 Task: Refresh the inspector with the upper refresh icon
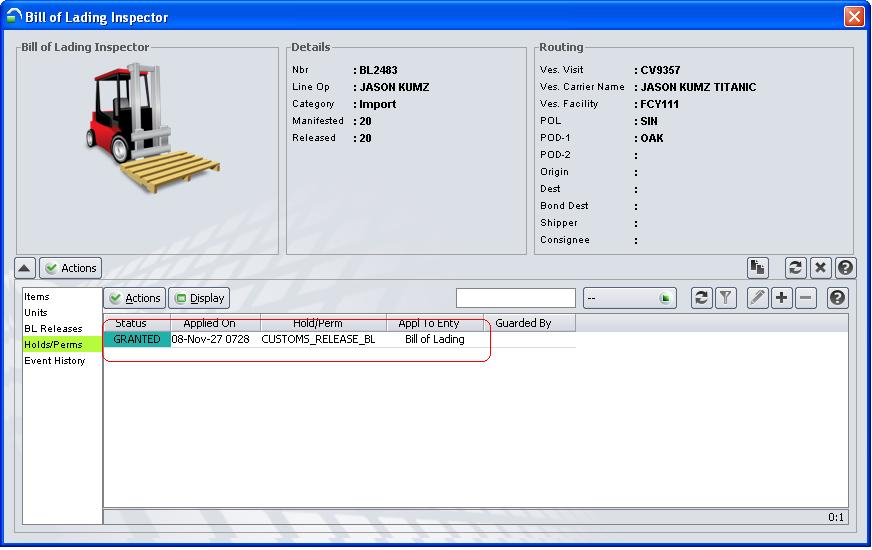coord(795,267)
